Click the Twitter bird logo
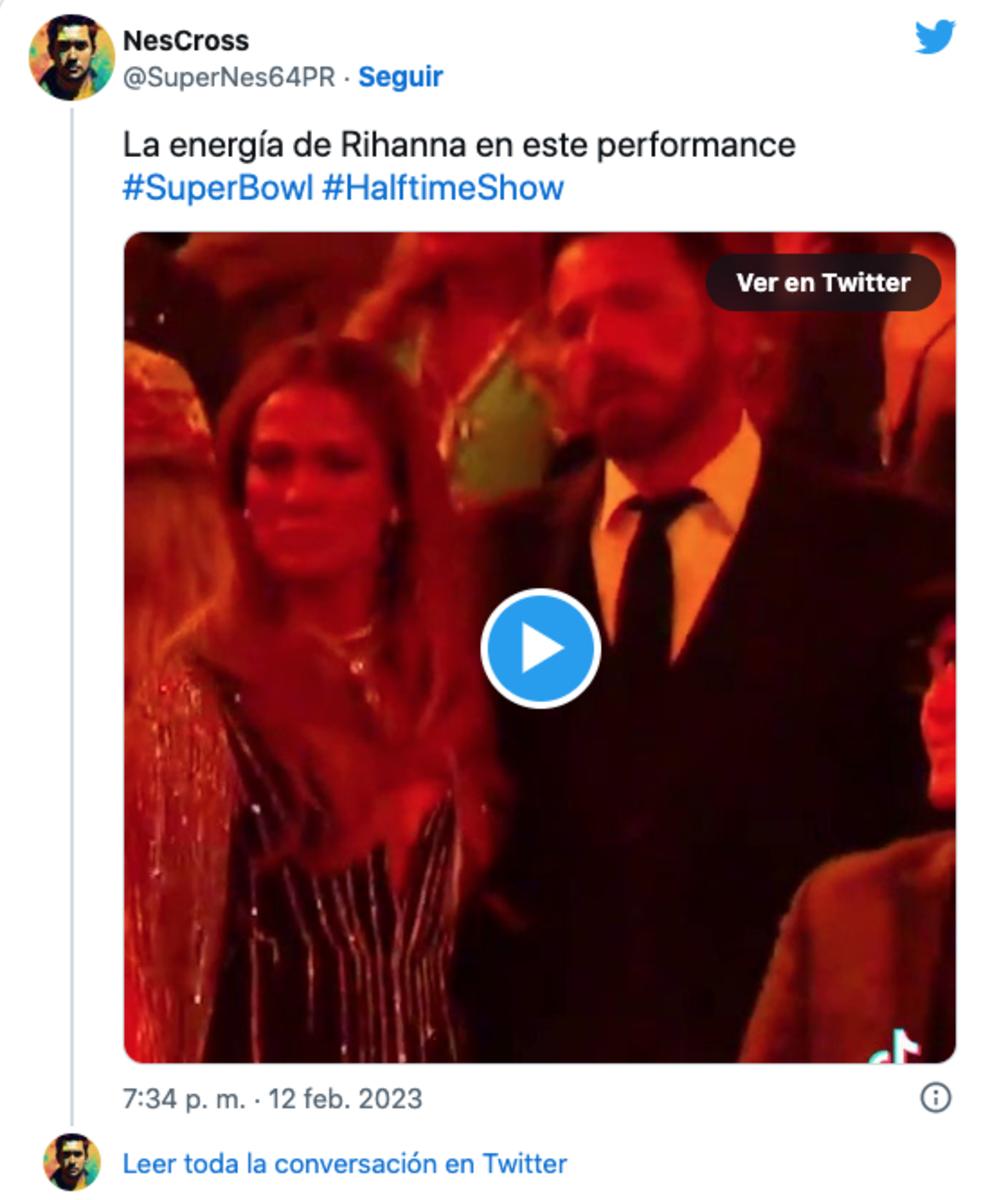The width and height of the screenshot is (981, 1200). [x=934, y=37]
